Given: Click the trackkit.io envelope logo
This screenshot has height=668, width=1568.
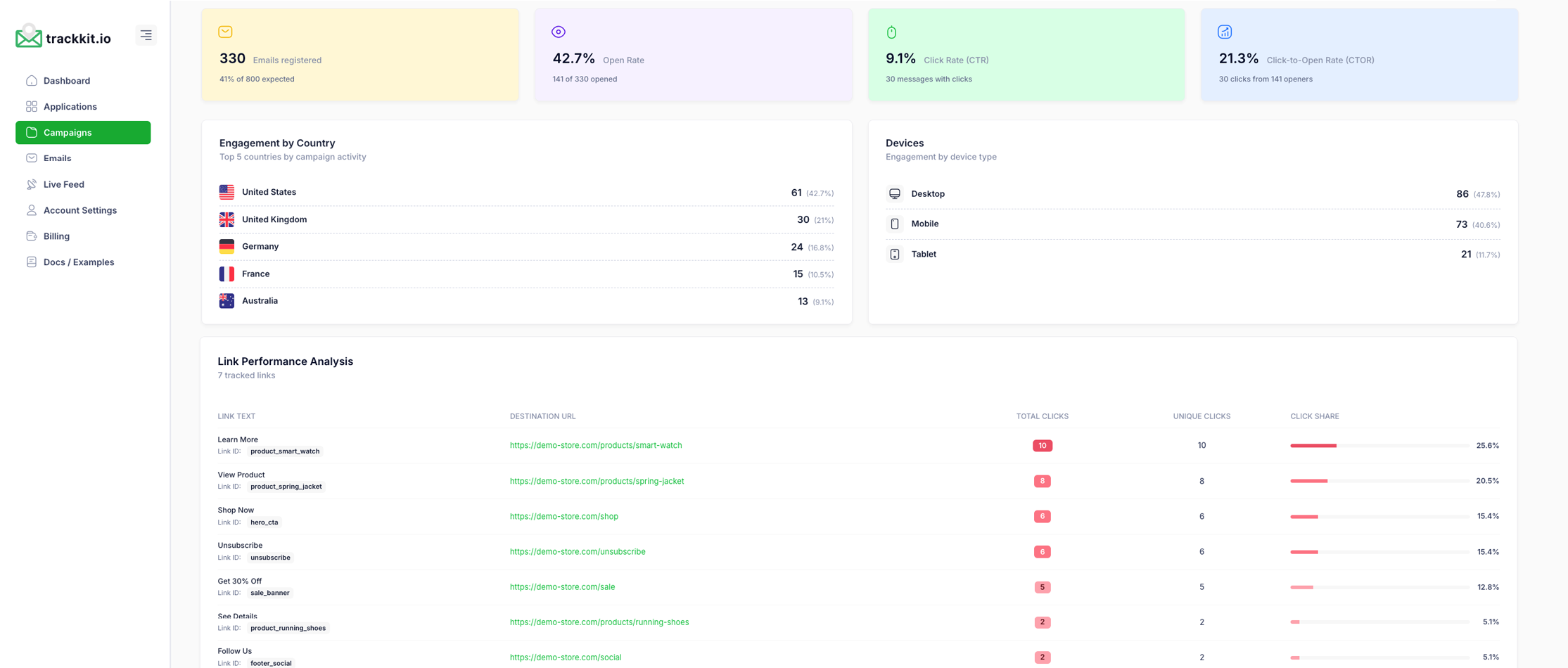Looking at the screenshot, I should [x=27, y=37].
